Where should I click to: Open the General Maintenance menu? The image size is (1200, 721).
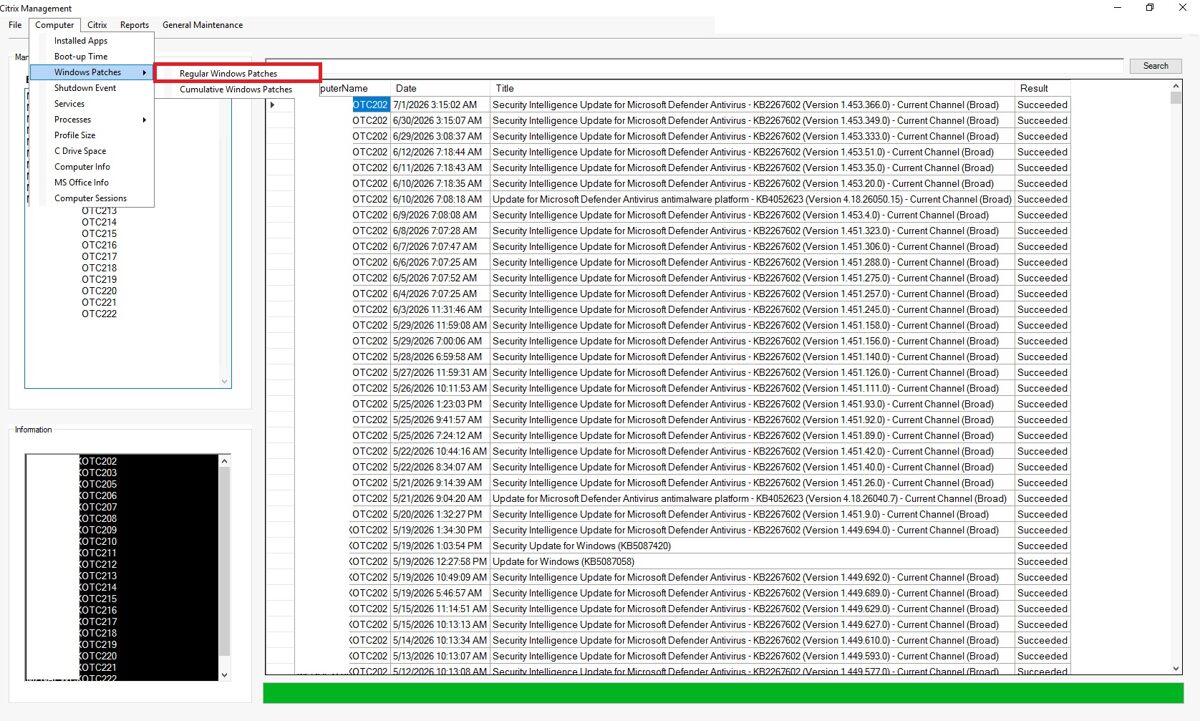[202, 25]
